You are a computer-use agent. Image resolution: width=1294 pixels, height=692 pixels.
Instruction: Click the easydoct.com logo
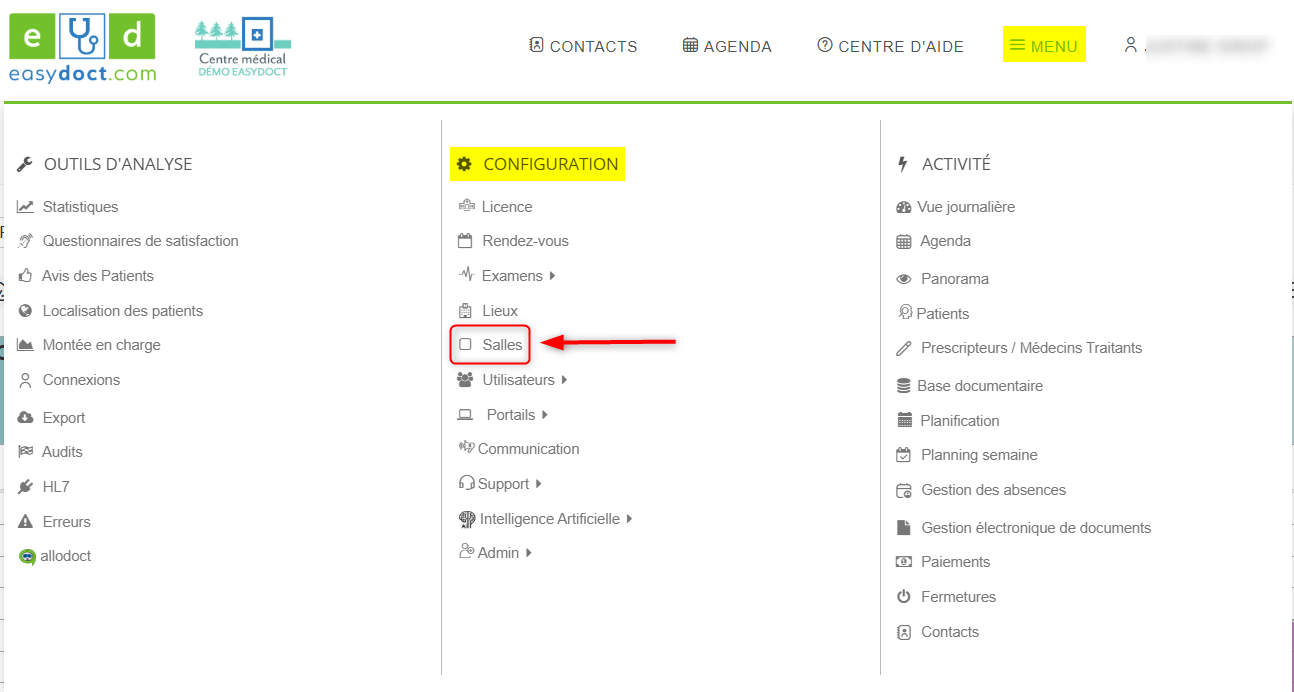(x=82, y=48)
